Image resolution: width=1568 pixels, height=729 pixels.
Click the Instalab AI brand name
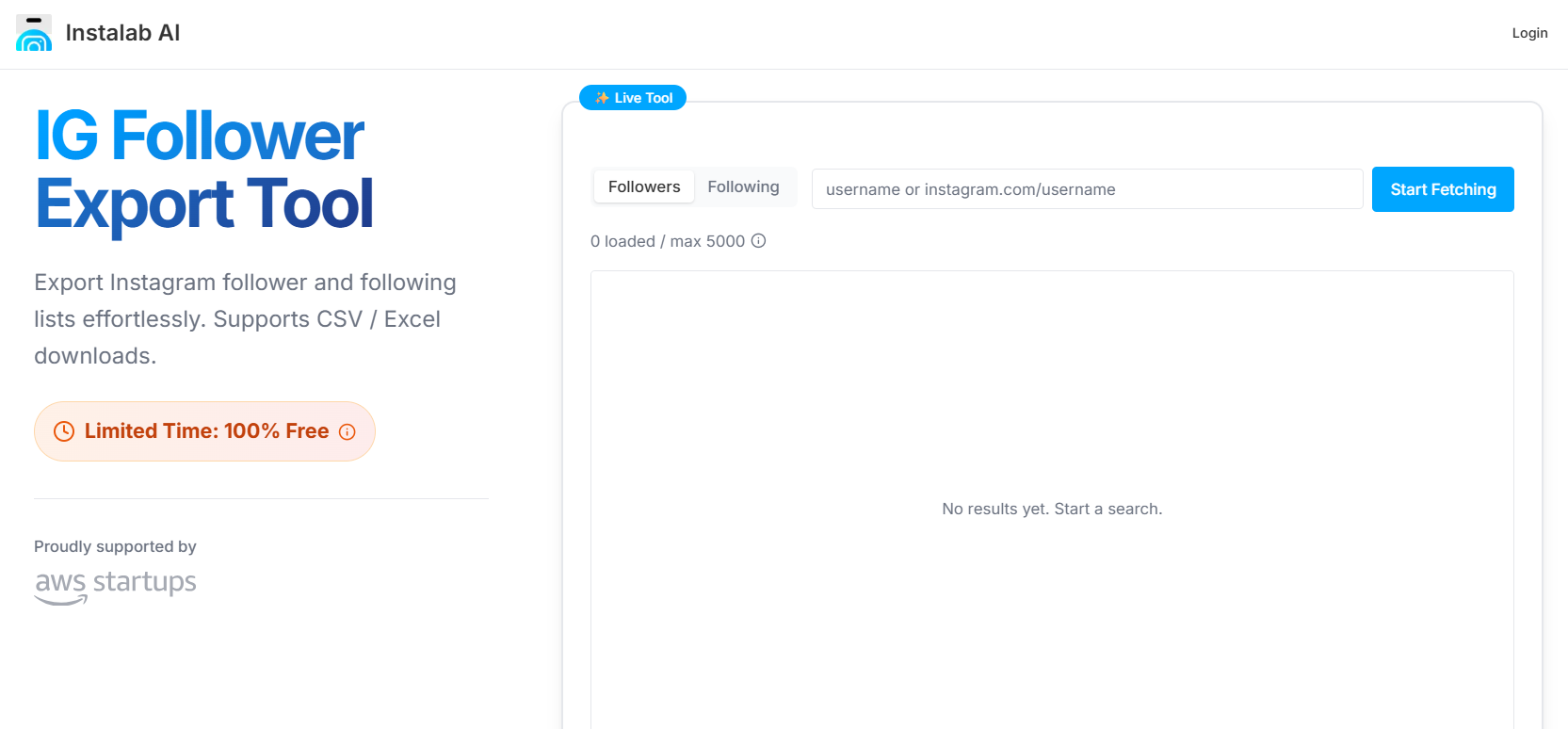pos(122,33)
